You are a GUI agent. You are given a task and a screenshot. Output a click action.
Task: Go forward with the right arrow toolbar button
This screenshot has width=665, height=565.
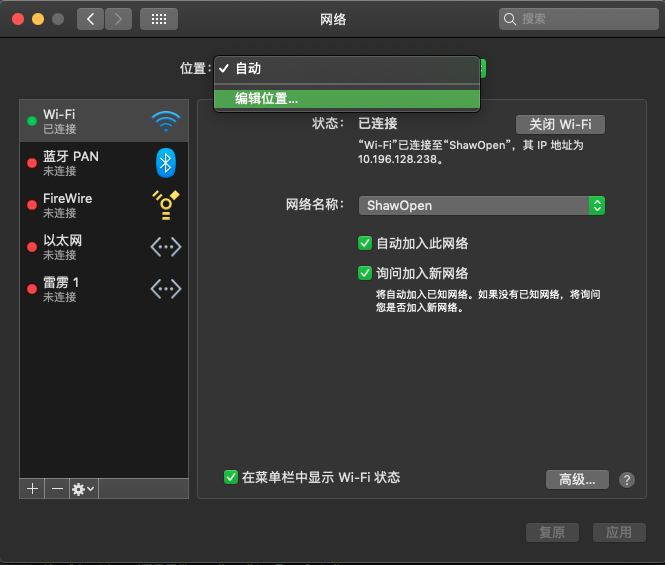(x=118, y=19)
